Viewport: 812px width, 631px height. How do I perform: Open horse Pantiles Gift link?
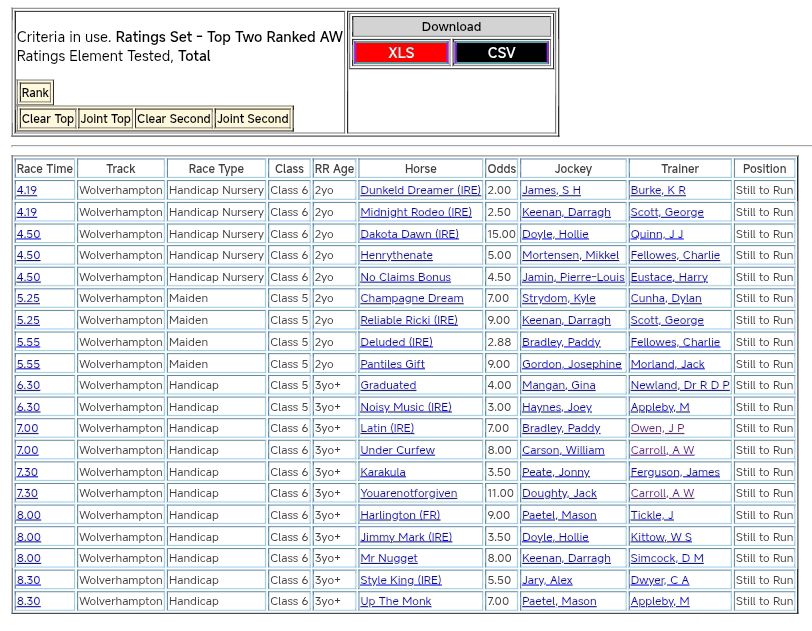coord(392,364)
